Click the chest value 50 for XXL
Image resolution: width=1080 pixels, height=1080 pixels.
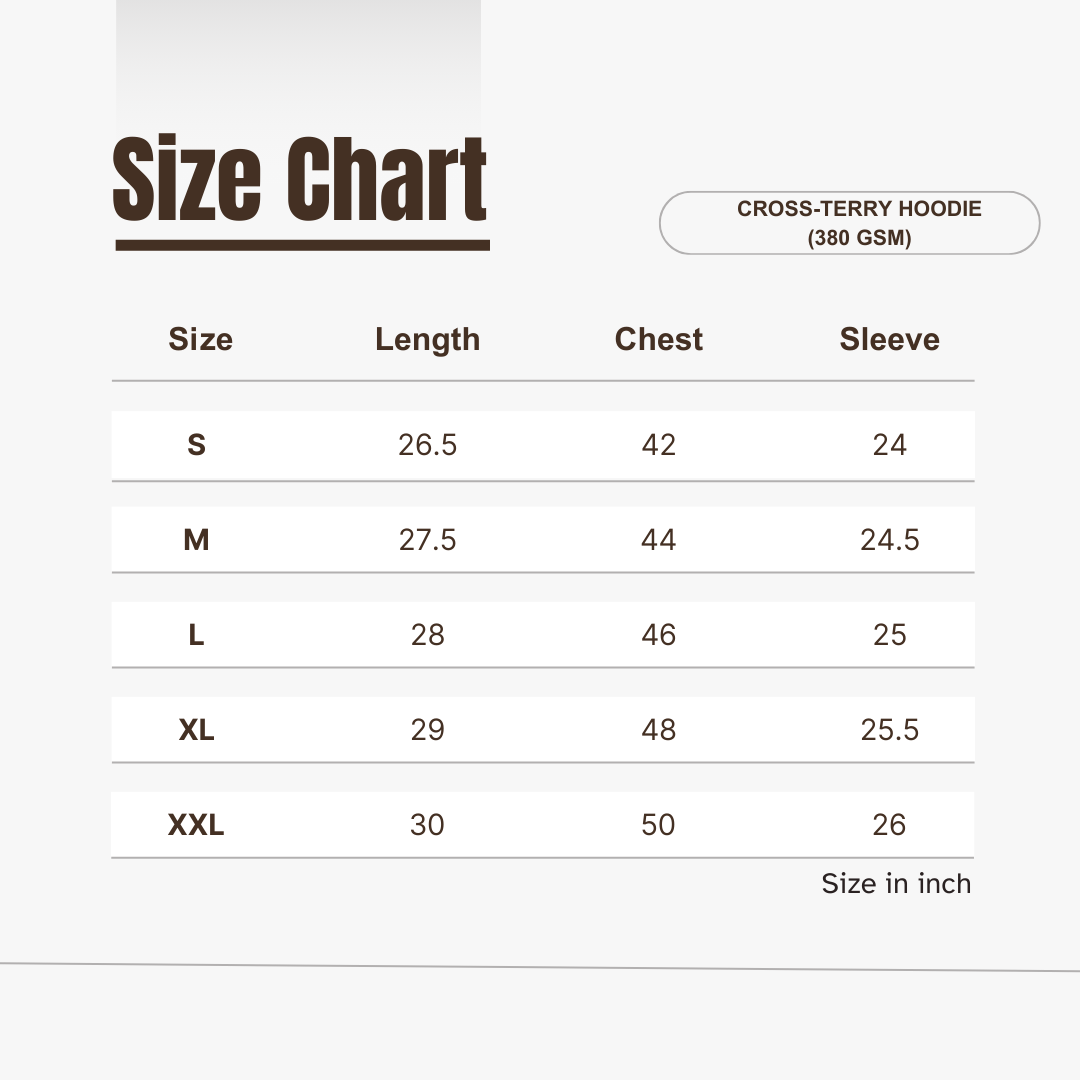658,825
